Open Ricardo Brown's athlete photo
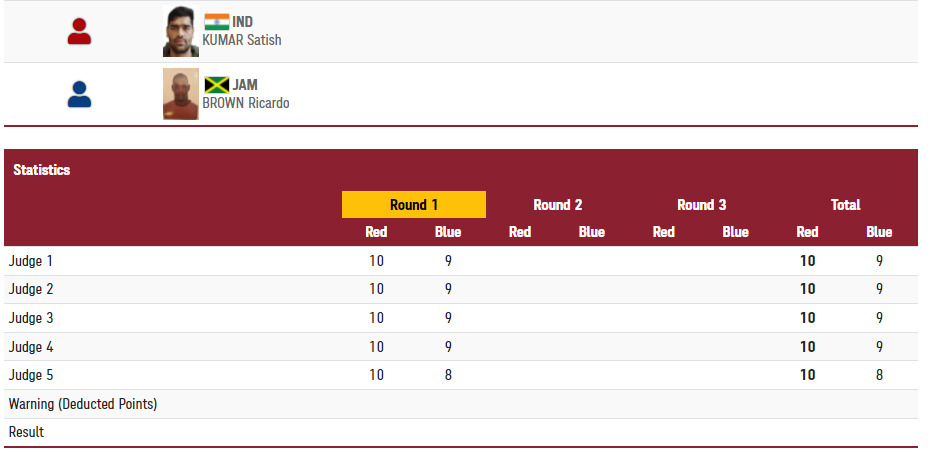The image size is (932, 452). 181,94
